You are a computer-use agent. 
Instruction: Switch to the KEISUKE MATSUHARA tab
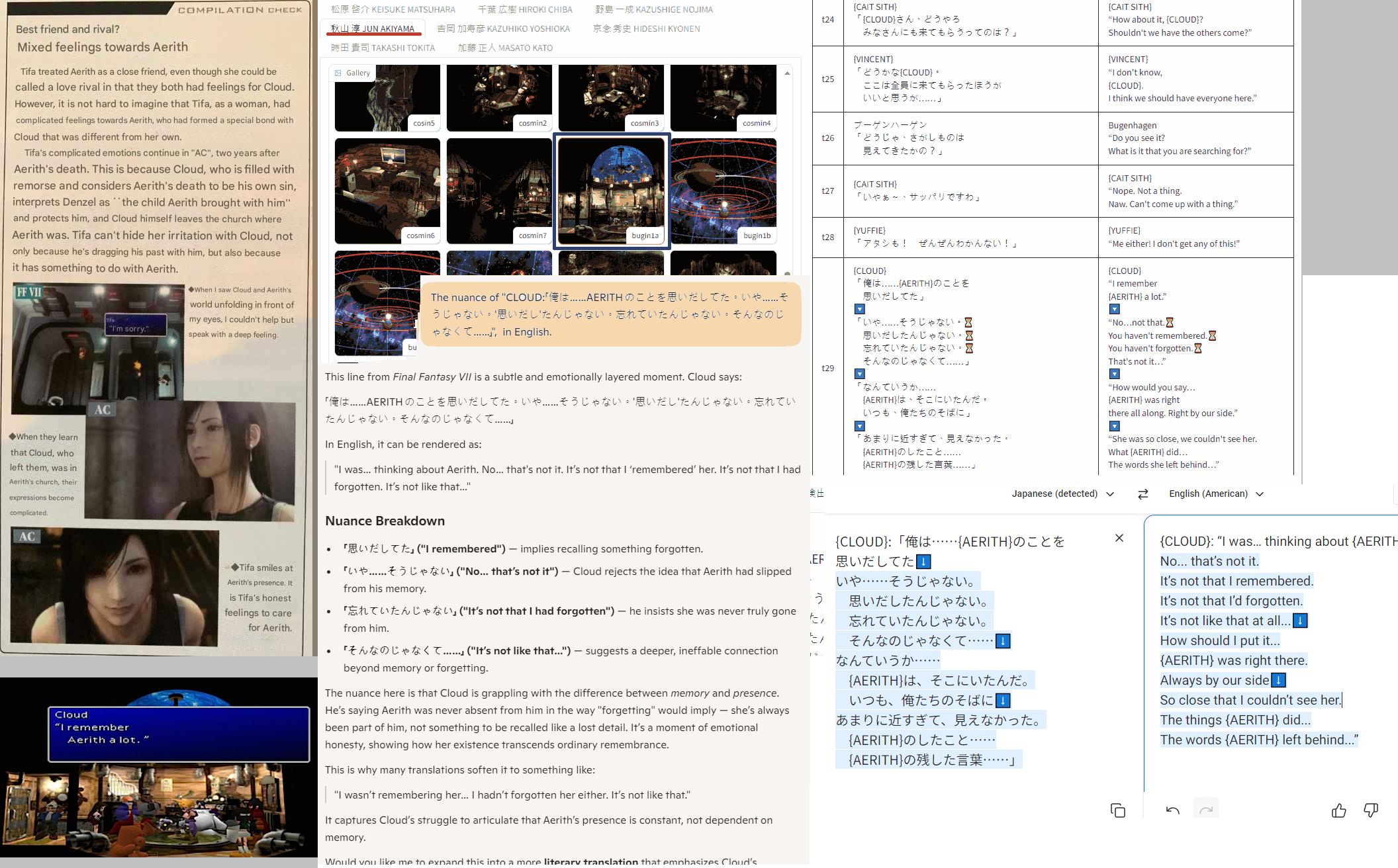pos(393,10)
